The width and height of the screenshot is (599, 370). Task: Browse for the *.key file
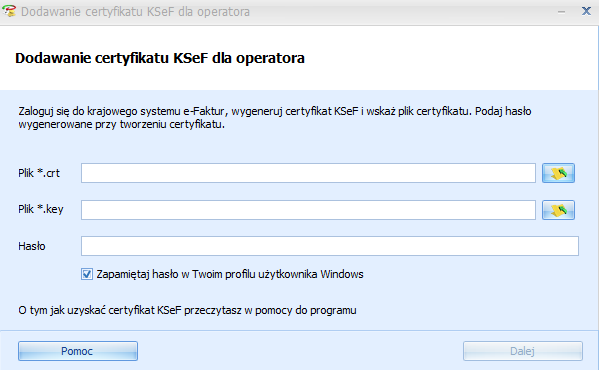558,210
